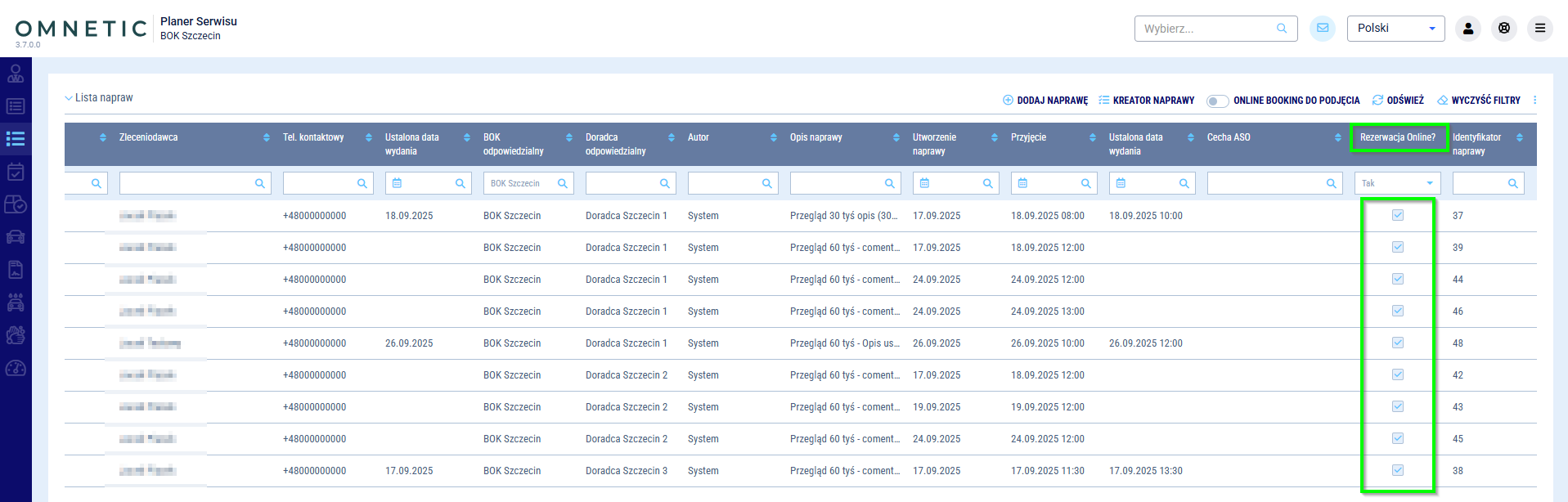Click the vehicle car sidebar icon
Viewport: 1568px width, 502px height.
tap(16, 237)
